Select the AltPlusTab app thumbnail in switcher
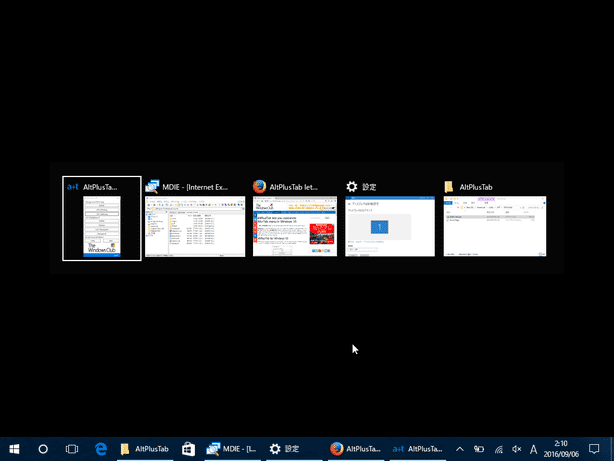 [102, 226]
